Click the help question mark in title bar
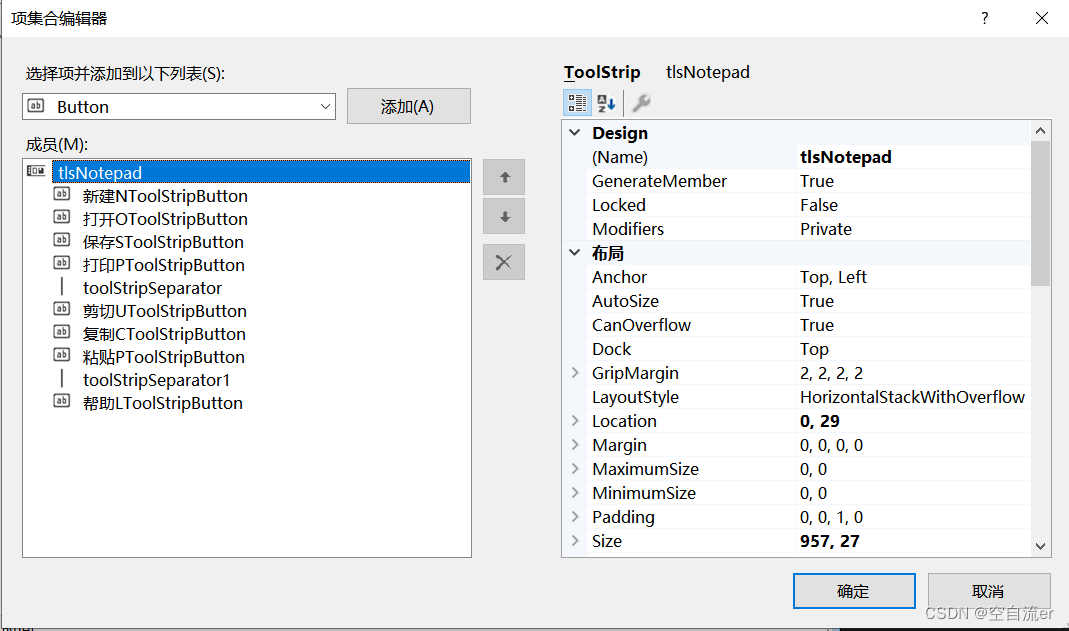 tap(984, 18)
